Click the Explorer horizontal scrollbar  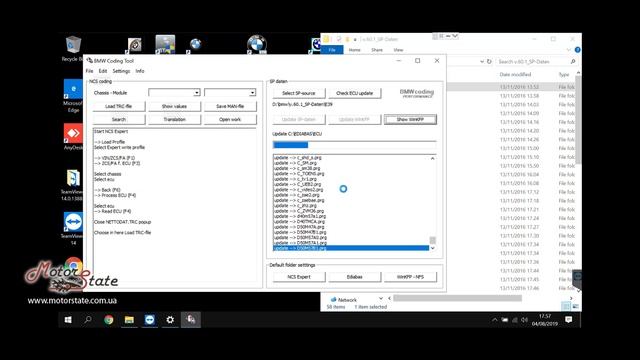pyautogui.click(x=457, y=298)
